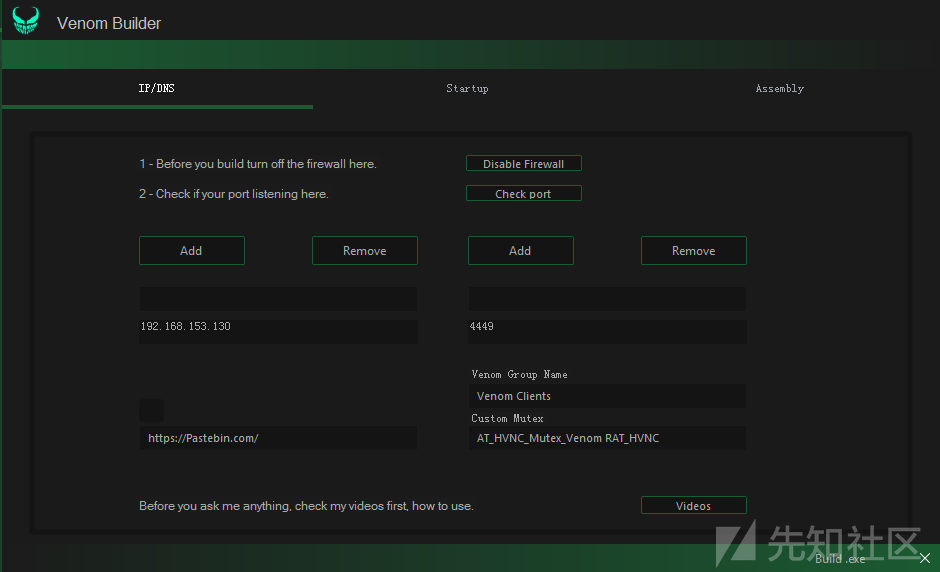Click the Check port button
Image resolution: width=940 pixels, height=572 pixels.
[523, 193]
